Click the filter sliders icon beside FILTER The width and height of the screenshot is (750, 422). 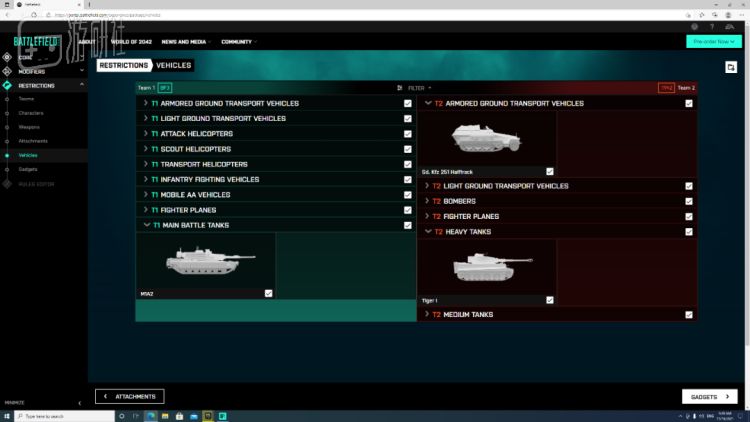click(399, 88)
